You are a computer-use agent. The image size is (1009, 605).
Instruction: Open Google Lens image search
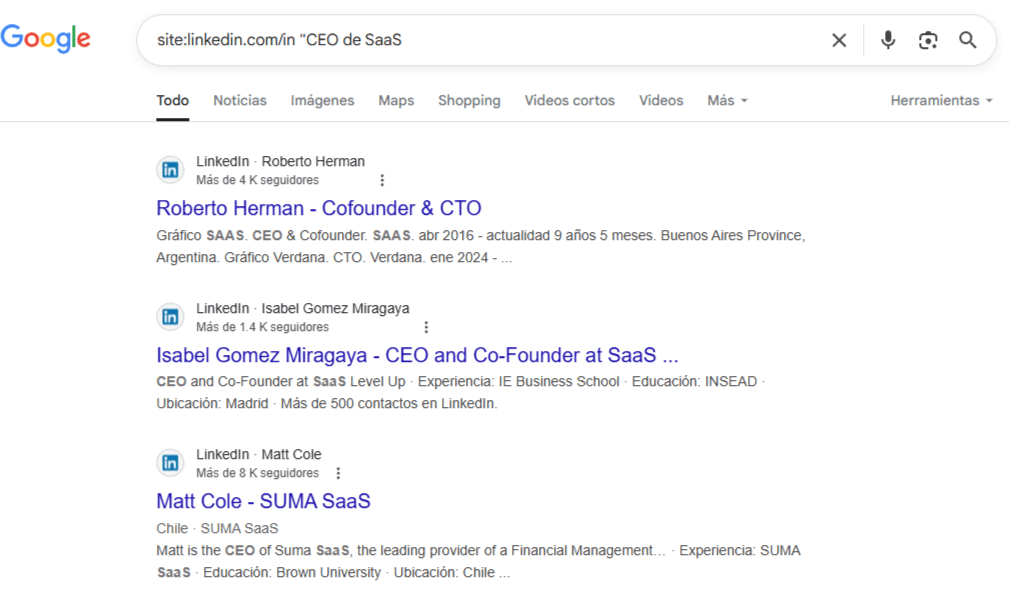927,40
